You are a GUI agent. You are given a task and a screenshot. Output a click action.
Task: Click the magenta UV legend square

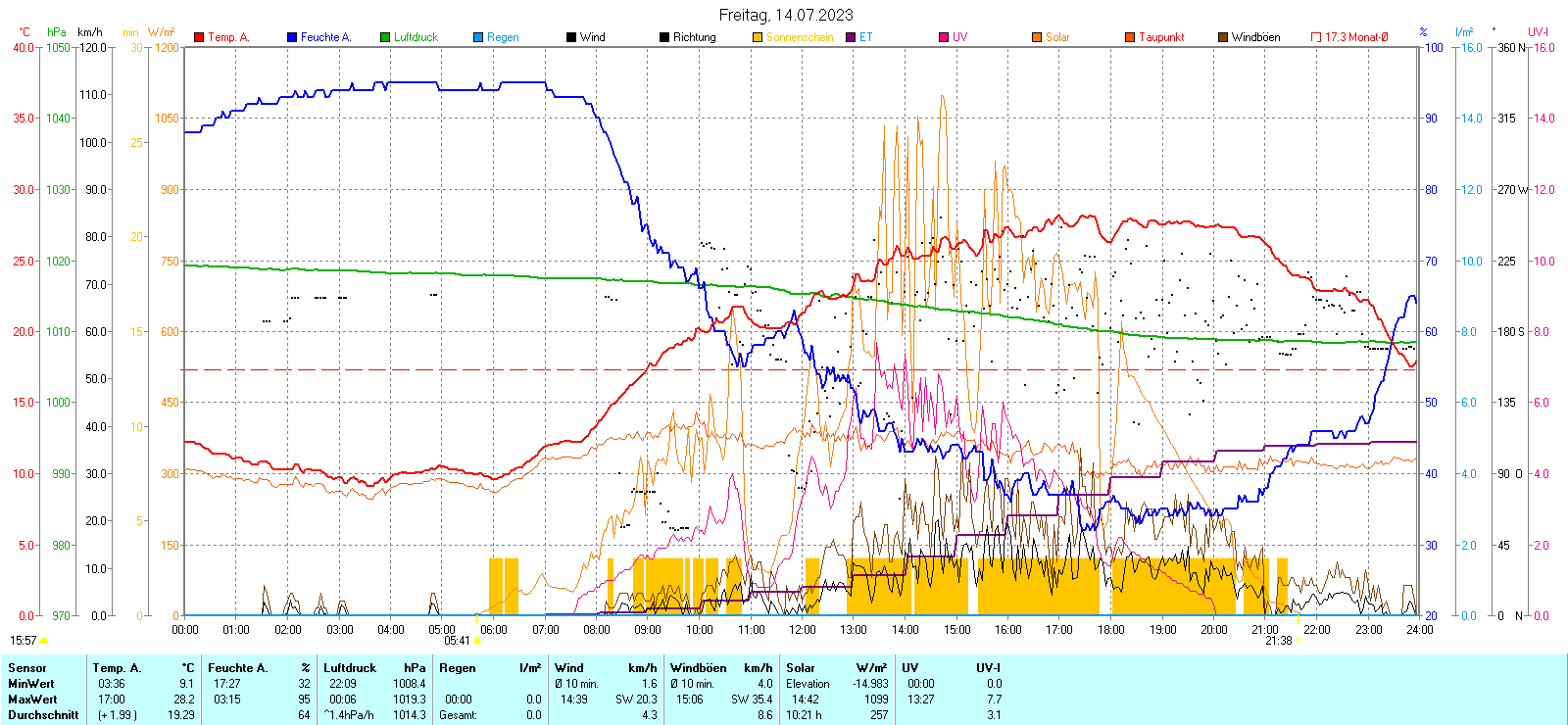tap(944, 37)
